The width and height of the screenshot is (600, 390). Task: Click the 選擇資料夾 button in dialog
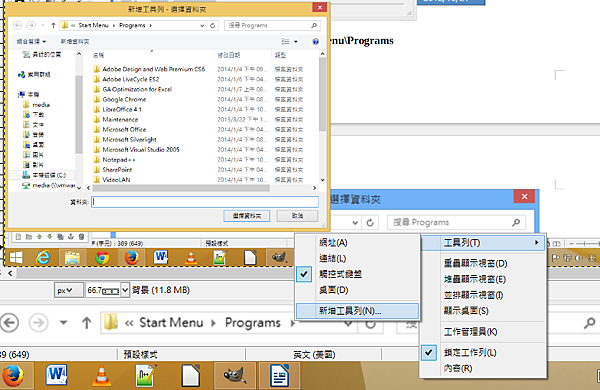pyautogui.click(x=247, y=216)
